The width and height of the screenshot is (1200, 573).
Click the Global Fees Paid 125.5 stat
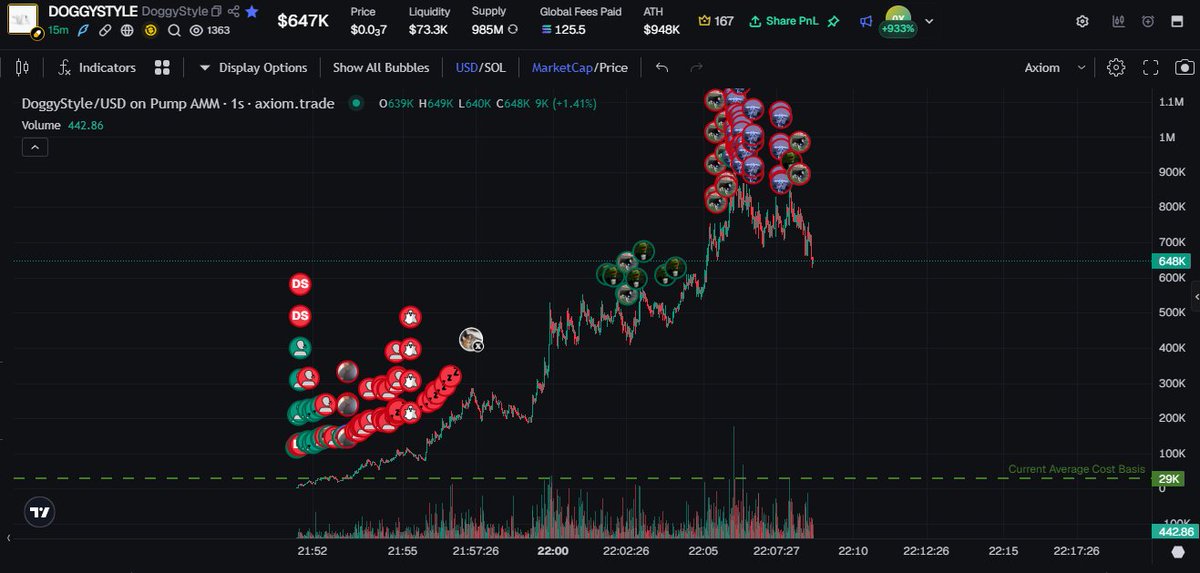[579, 21]
